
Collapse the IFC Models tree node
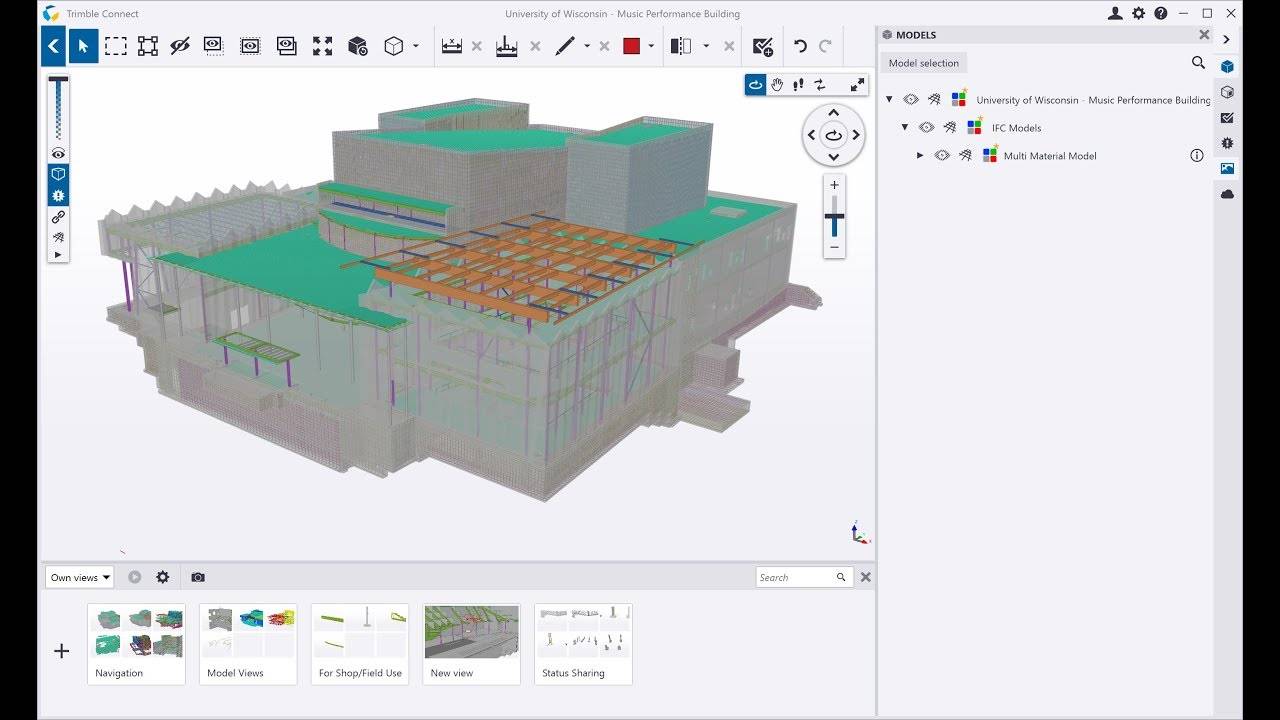coord(905,128)
